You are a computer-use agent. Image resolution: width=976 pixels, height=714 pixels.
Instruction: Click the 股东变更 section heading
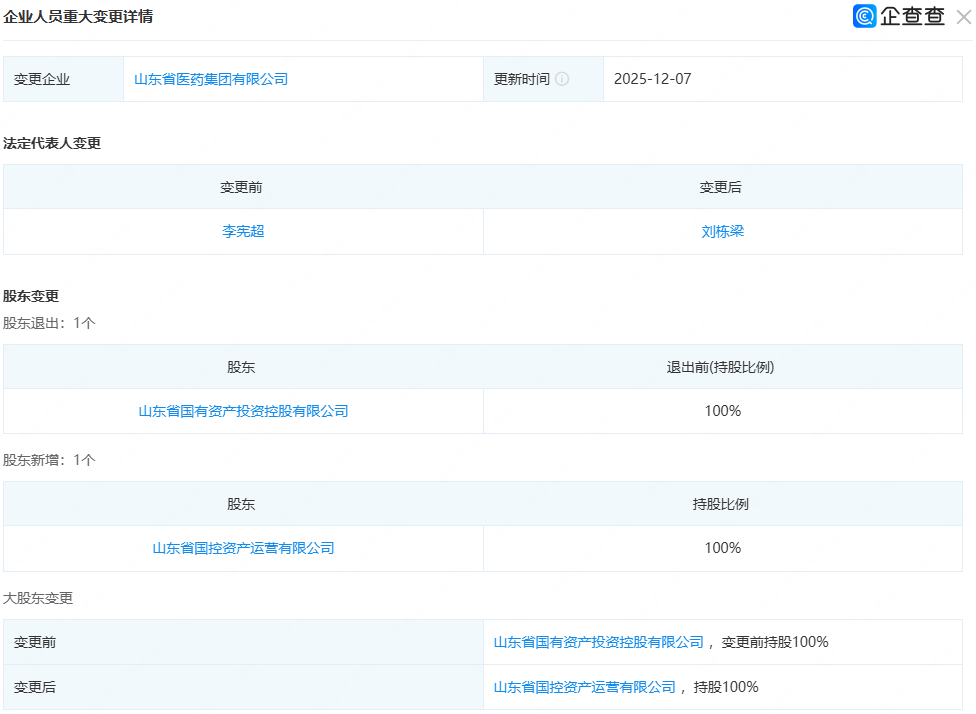point(31,296)
